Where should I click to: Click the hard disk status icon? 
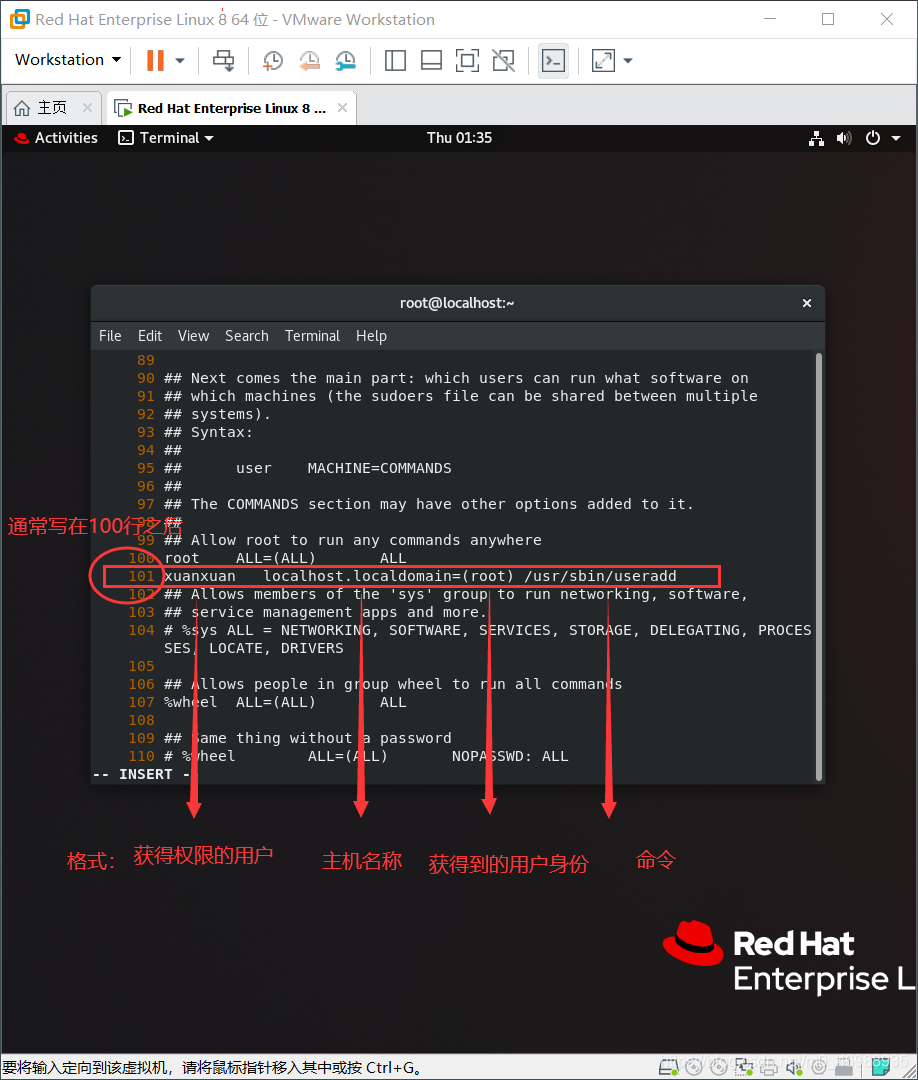tap(668, 1067)
